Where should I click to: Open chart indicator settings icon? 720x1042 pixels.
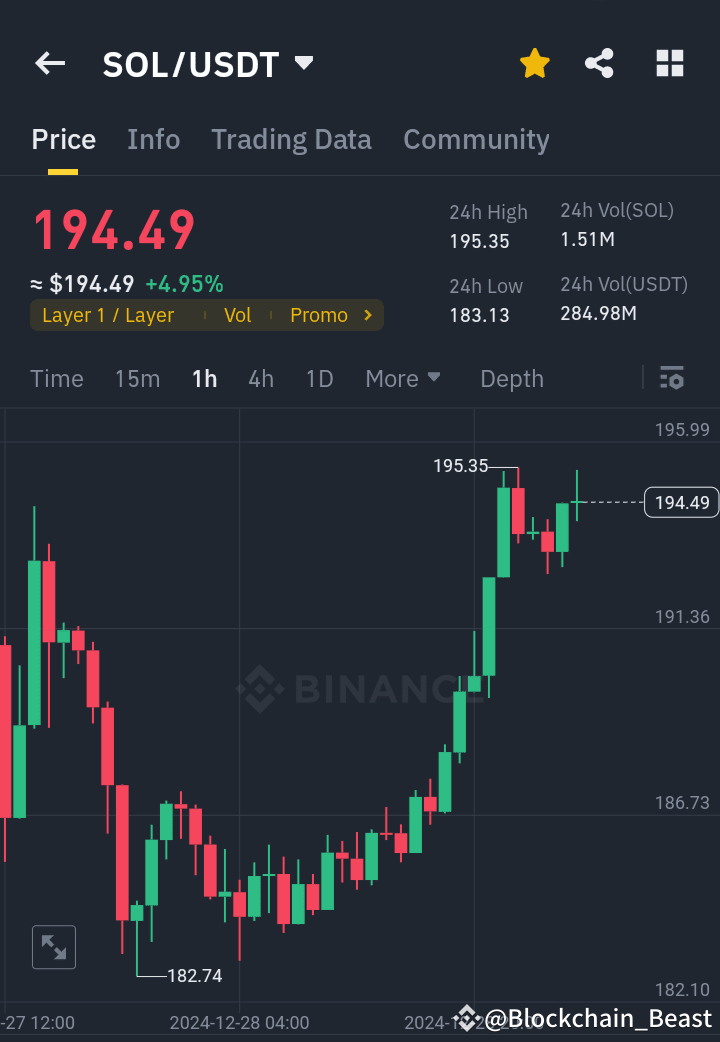click(x=671, y=378)
